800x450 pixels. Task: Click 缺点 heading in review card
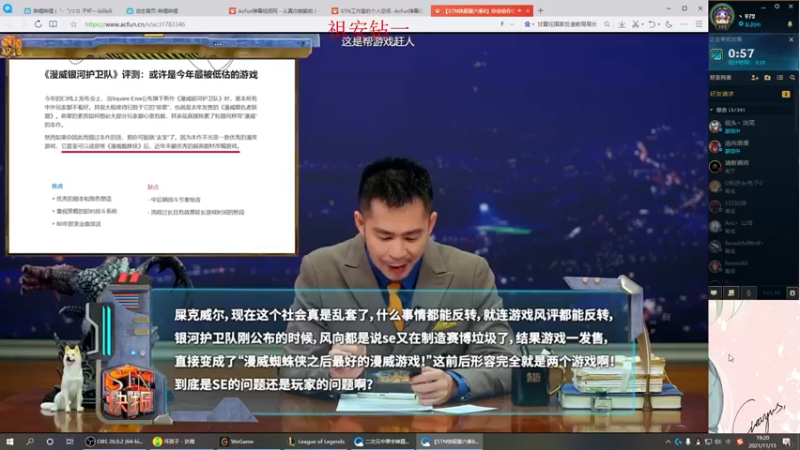click(x=153, y=187)
